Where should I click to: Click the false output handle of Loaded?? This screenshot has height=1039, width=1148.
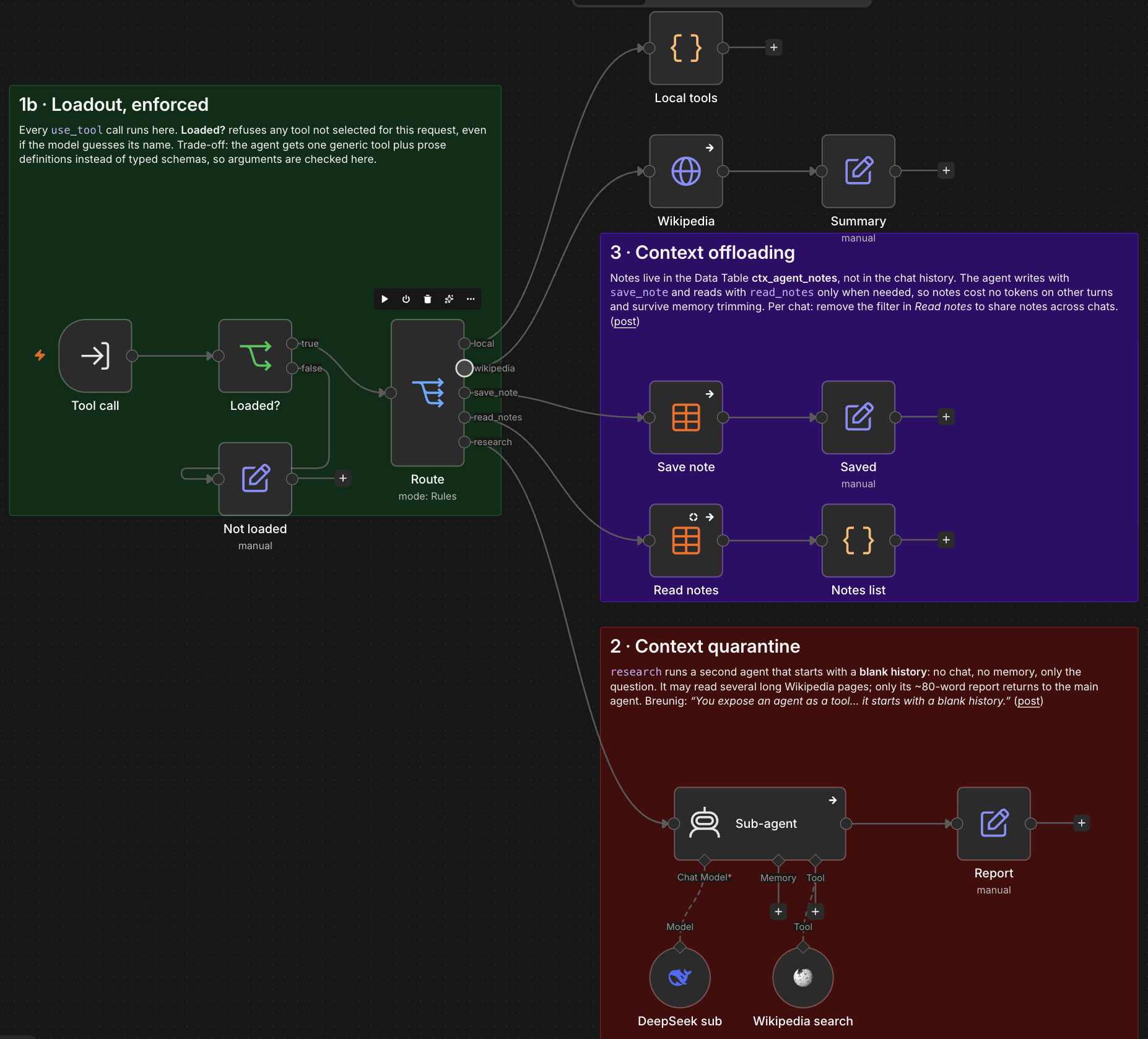click(x=292, y=368)
